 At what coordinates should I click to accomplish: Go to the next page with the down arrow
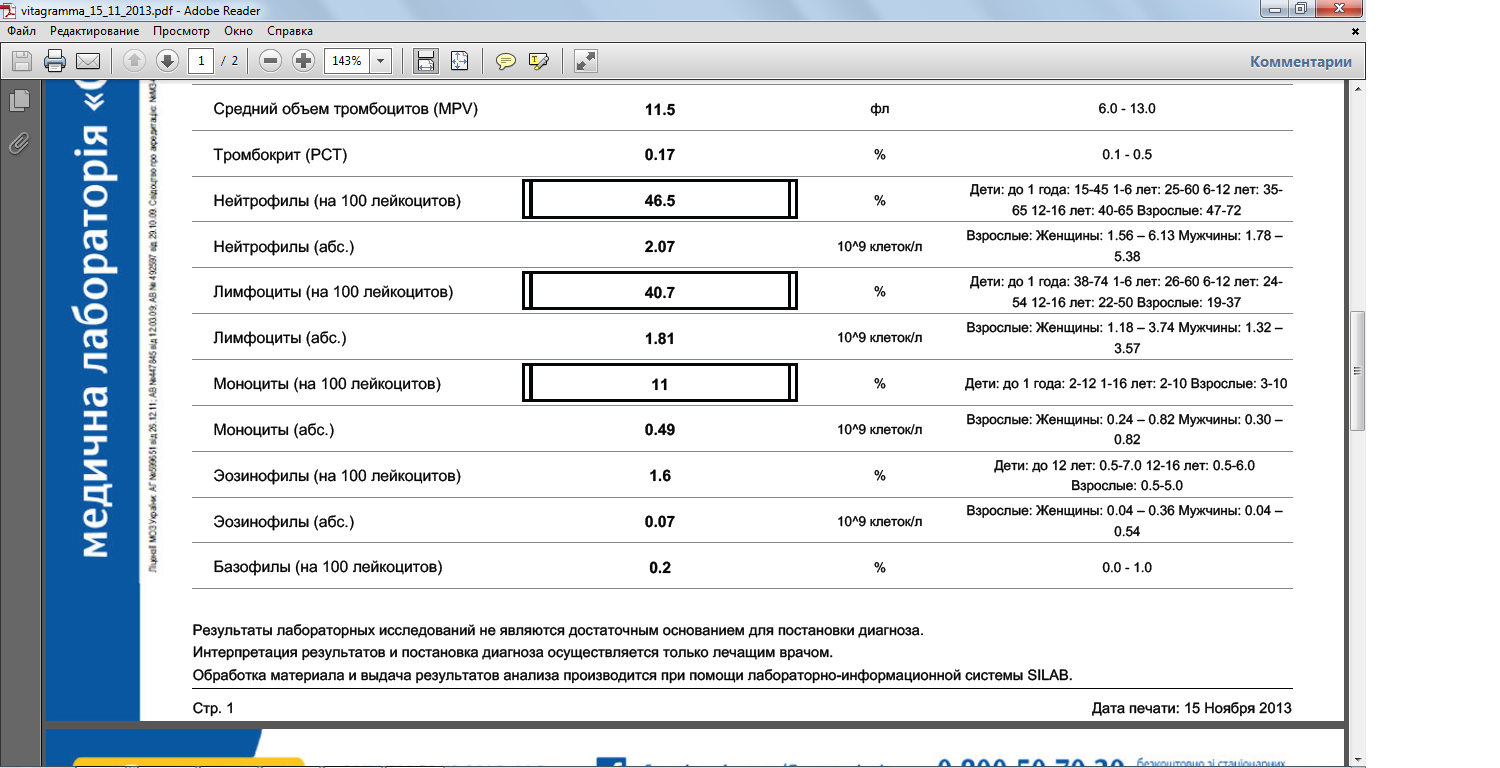click(167, 61)
